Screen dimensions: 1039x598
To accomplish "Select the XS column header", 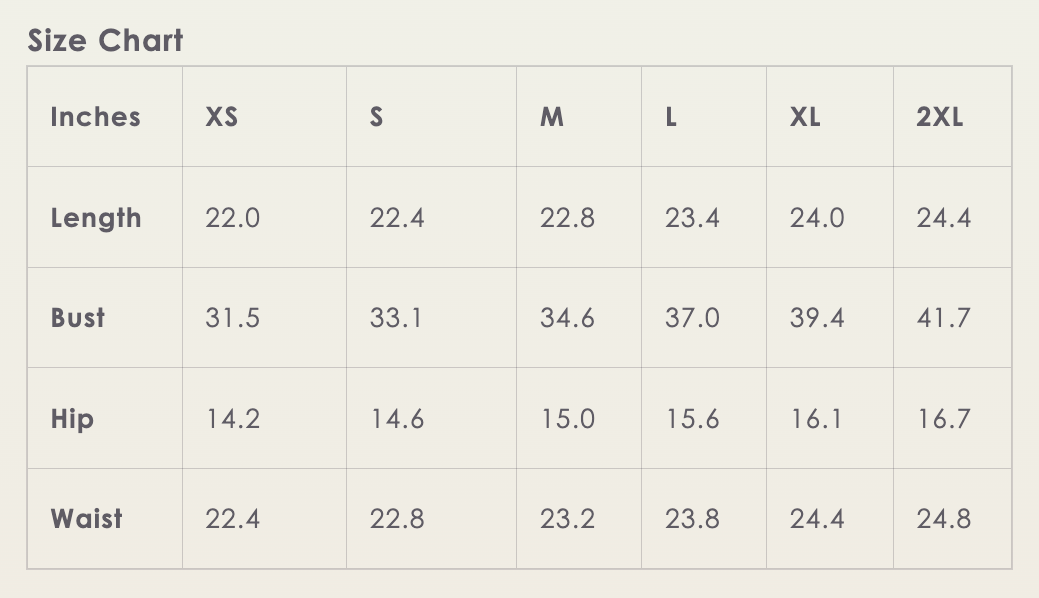I will pos(221,117).
